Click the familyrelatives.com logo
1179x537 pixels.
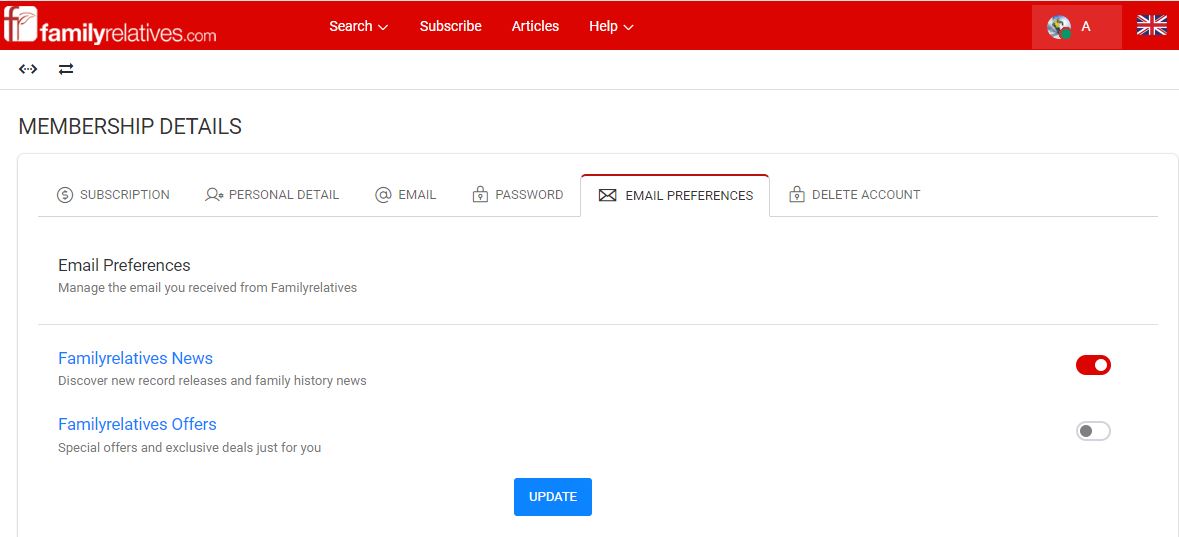110,26
